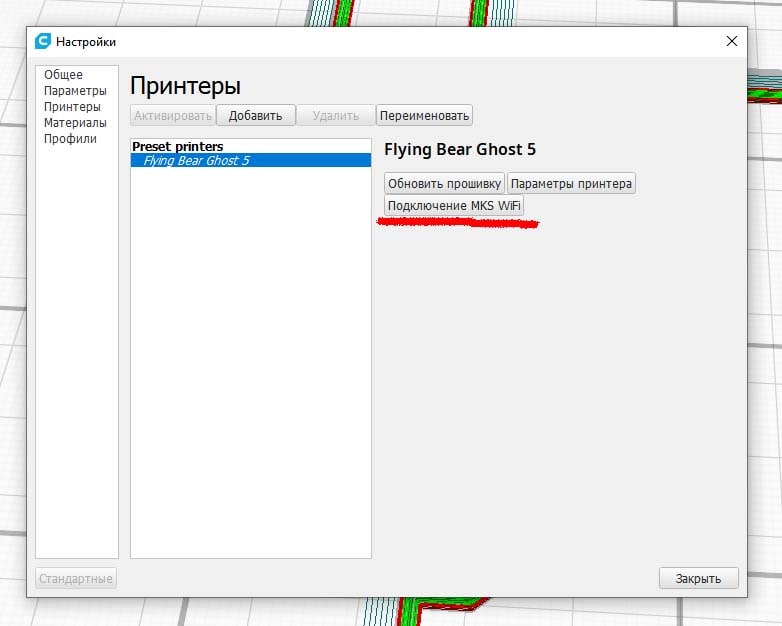The width and height of the screenshot is (782, 626).
Task: Click the Закрыть button
Action: coord(698,579)
